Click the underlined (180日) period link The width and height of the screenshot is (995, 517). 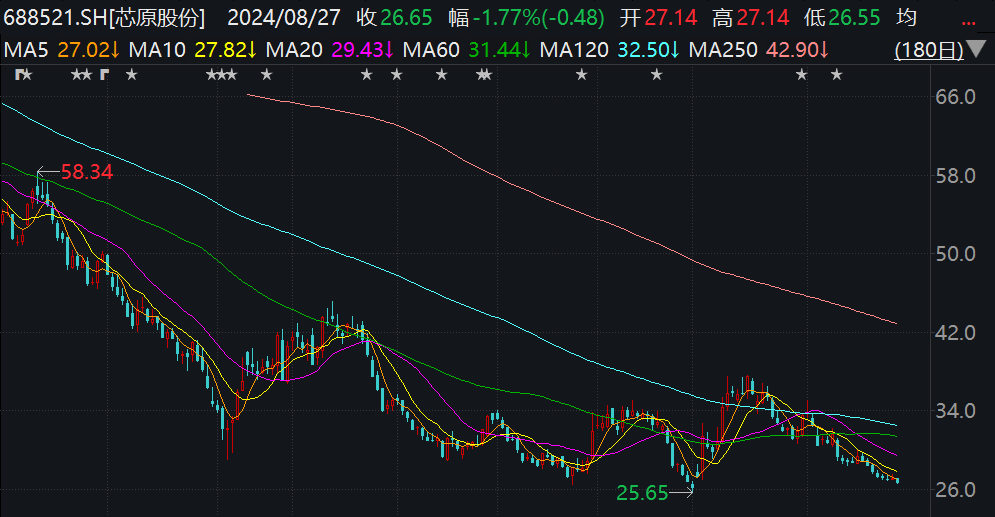929,50
